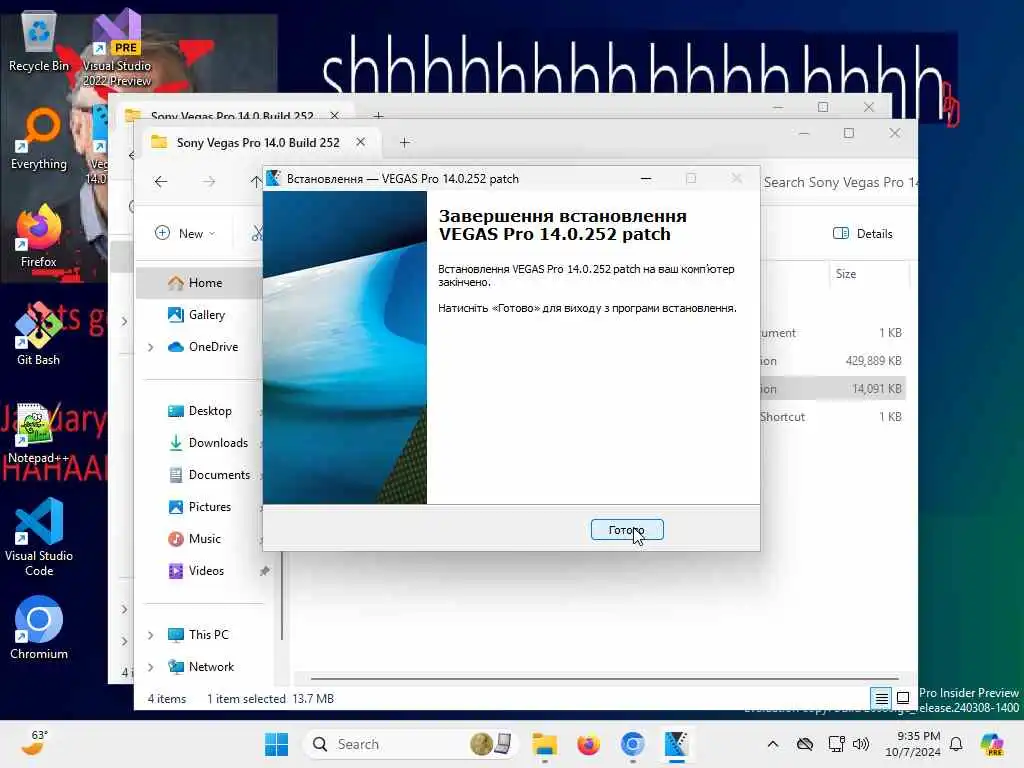Switch to large thumbnails view icon

tap(903, 699)
